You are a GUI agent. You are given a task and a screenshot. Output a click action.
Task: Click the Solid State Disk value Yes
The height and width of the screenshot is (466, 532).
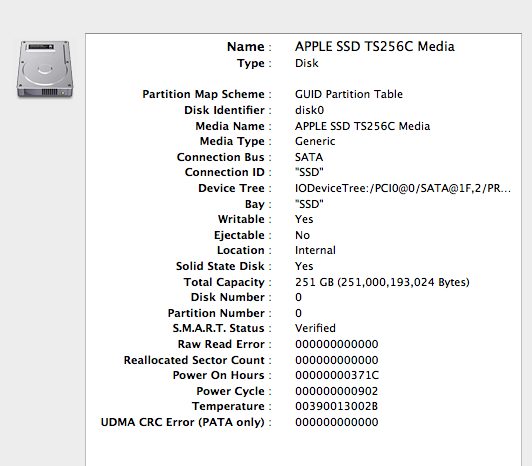point(304,266)
